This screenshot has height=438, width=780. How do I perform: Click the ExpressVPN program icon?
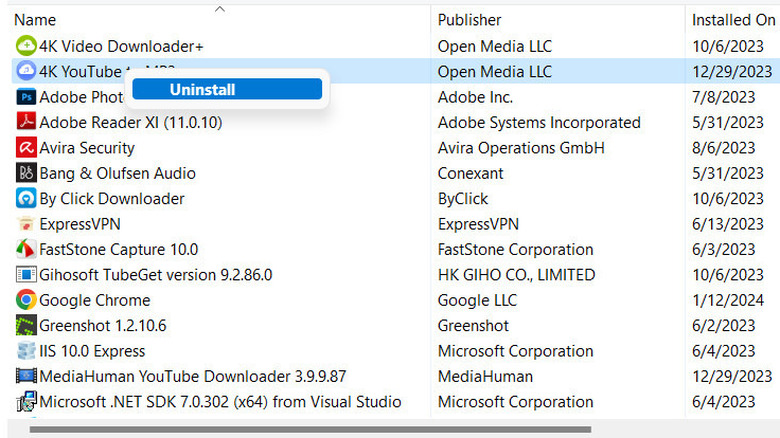pyautogui.click(x=25, y=224)
